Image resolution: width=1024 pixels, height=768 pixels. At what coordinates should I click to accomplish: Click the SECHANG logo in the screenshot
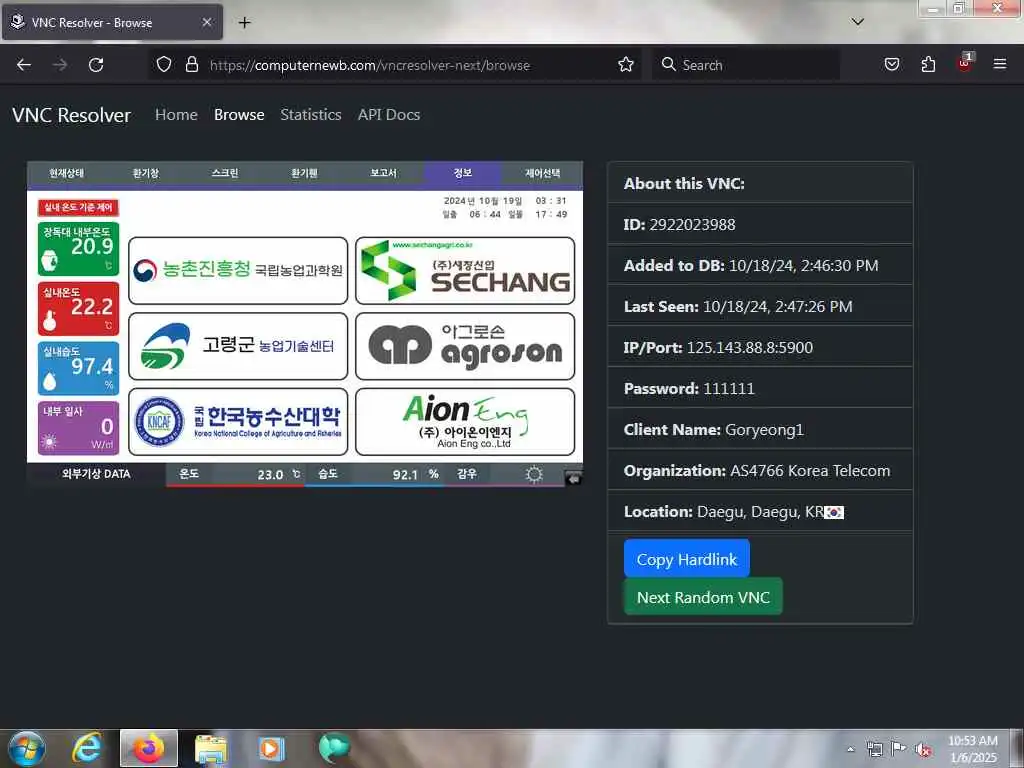click(x=465, y=270)
